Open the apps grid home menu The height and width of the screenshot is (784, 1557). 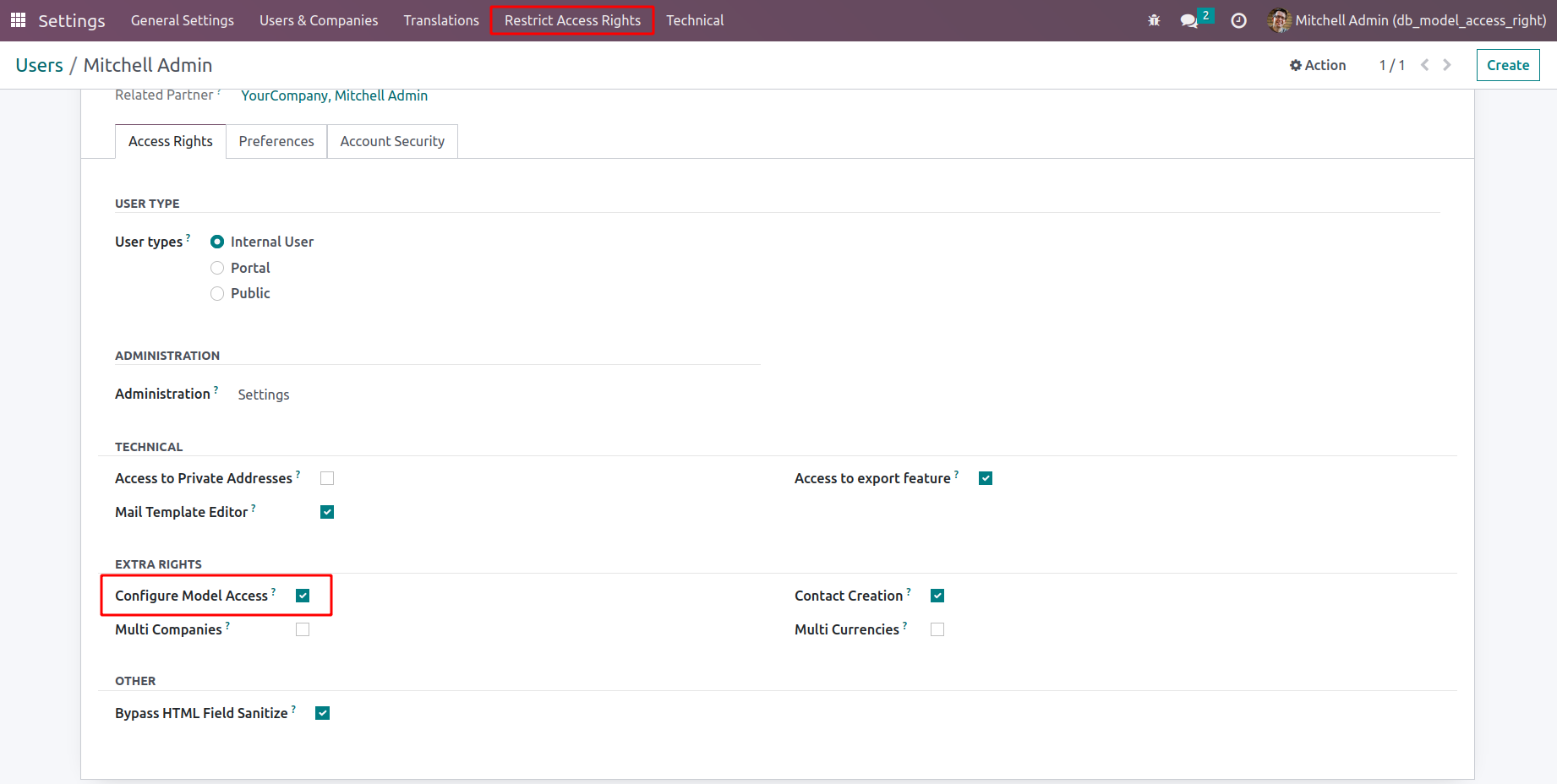18,20
